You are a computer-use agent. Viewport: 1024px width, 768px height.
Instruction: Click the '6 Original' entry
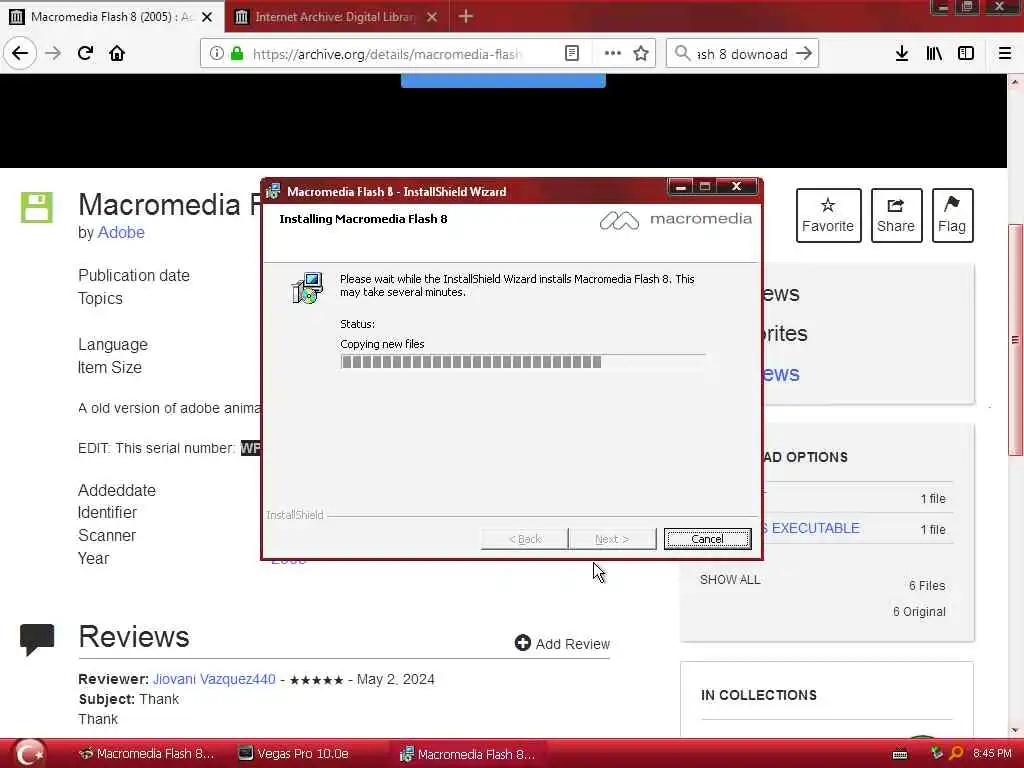(919, 612)
